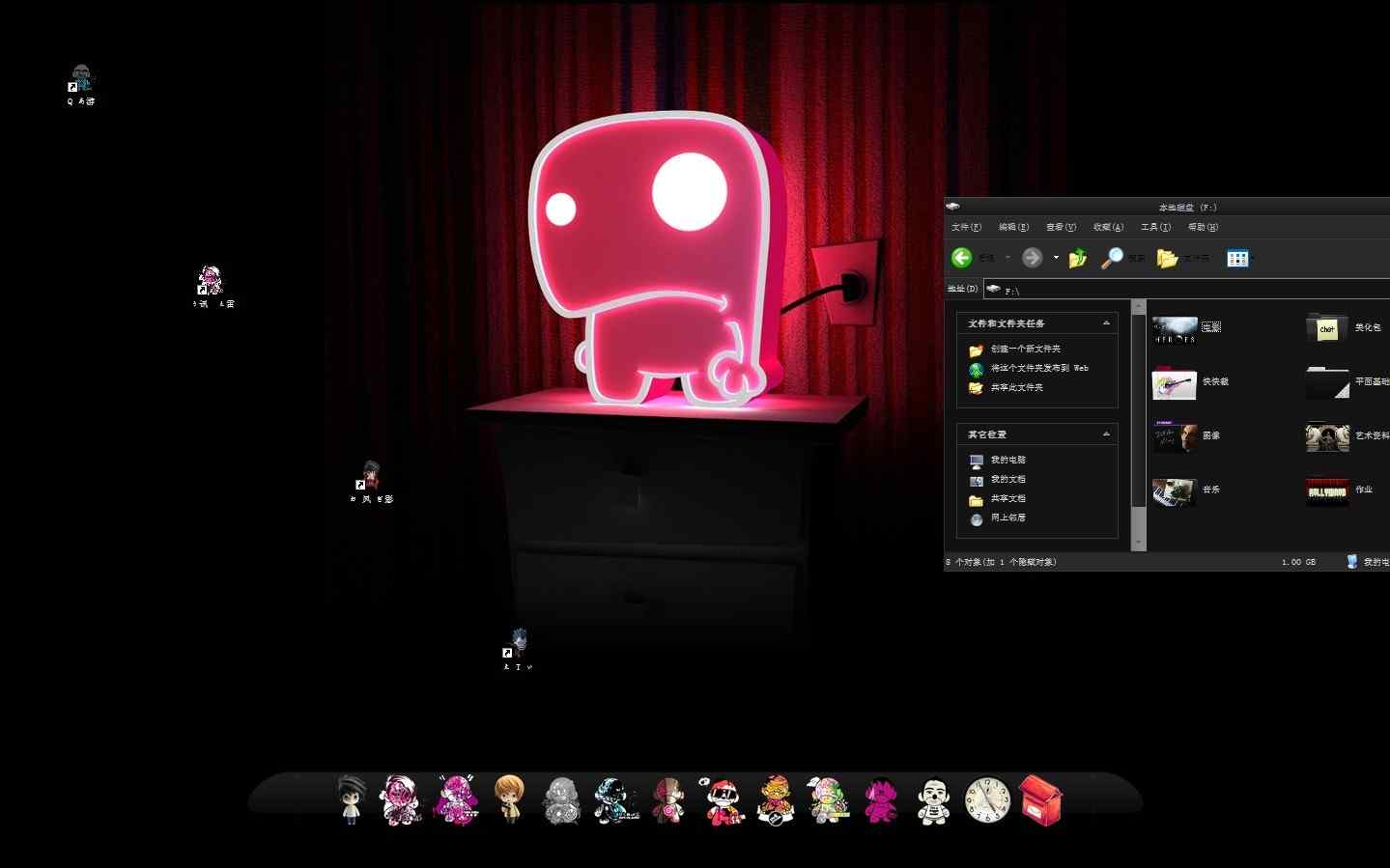Click the task pane scrollbar down arrow
The width and height of the screenshot is (1390, 868).
pyautogui.click(x=1138, y=544)
